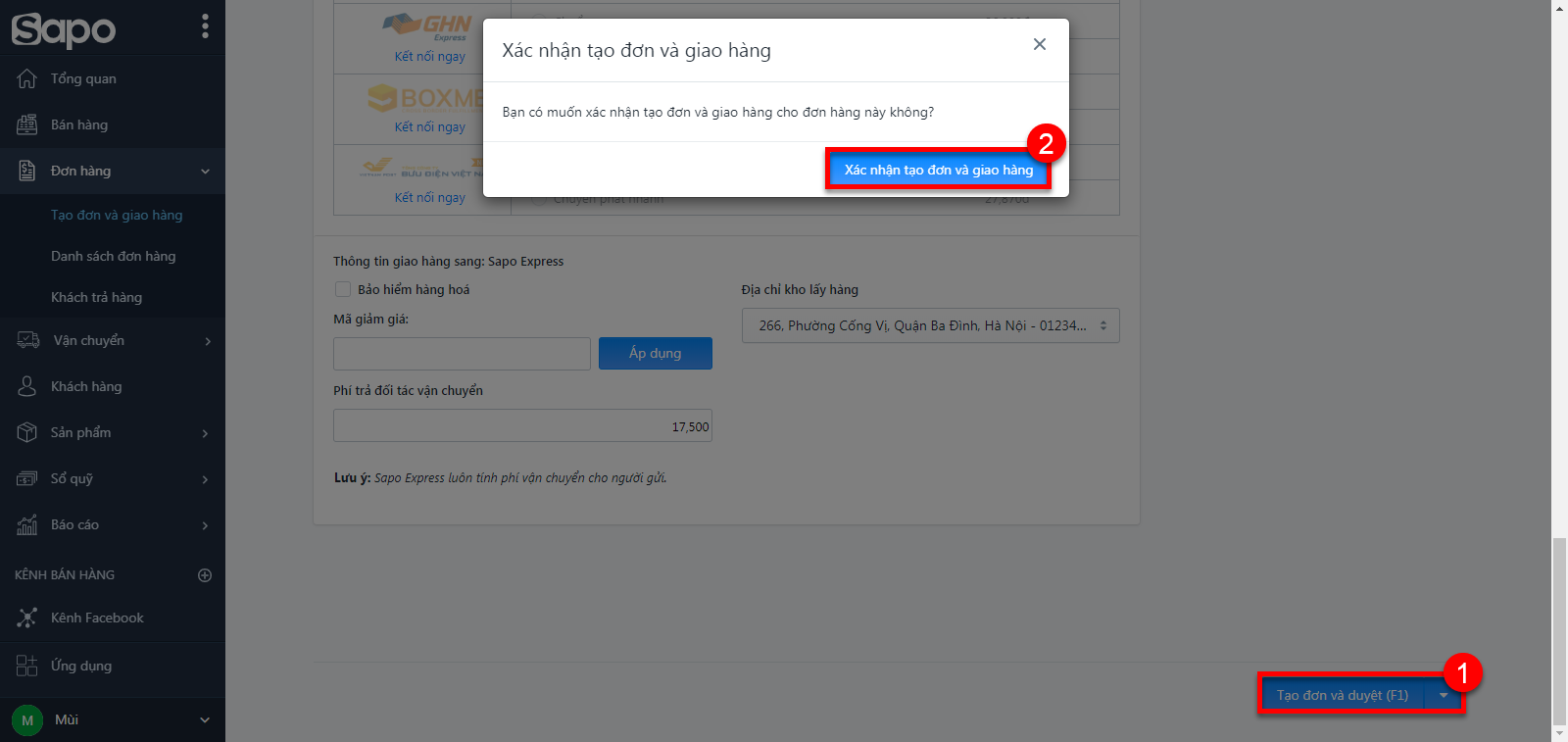Click the green M user avatar
Viewport: 1568px width, 742px height.
27,720
